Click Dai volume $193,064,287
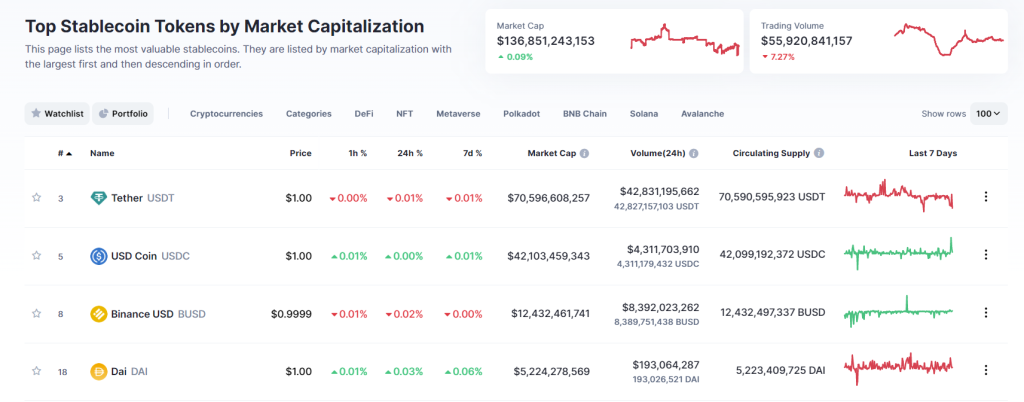Image resolution: width=1024 pixels, height=402 pixels. (665, 365)
